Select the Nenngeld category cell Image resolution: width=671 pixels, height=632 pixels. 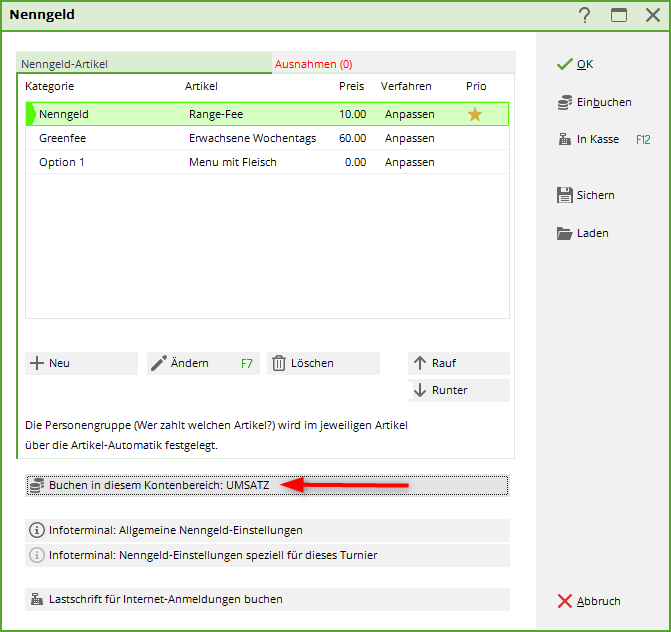(x=64, y=114)
